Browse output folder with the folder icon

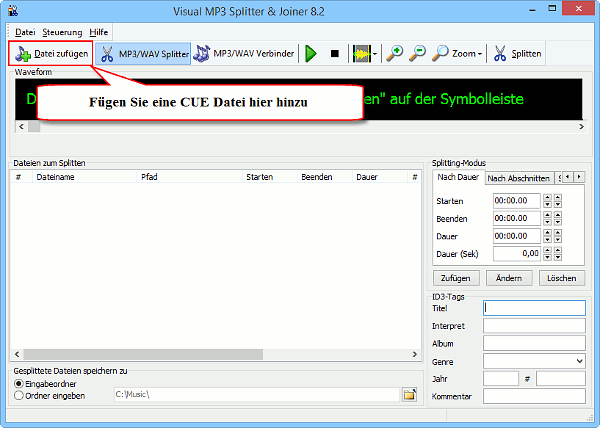409,394
